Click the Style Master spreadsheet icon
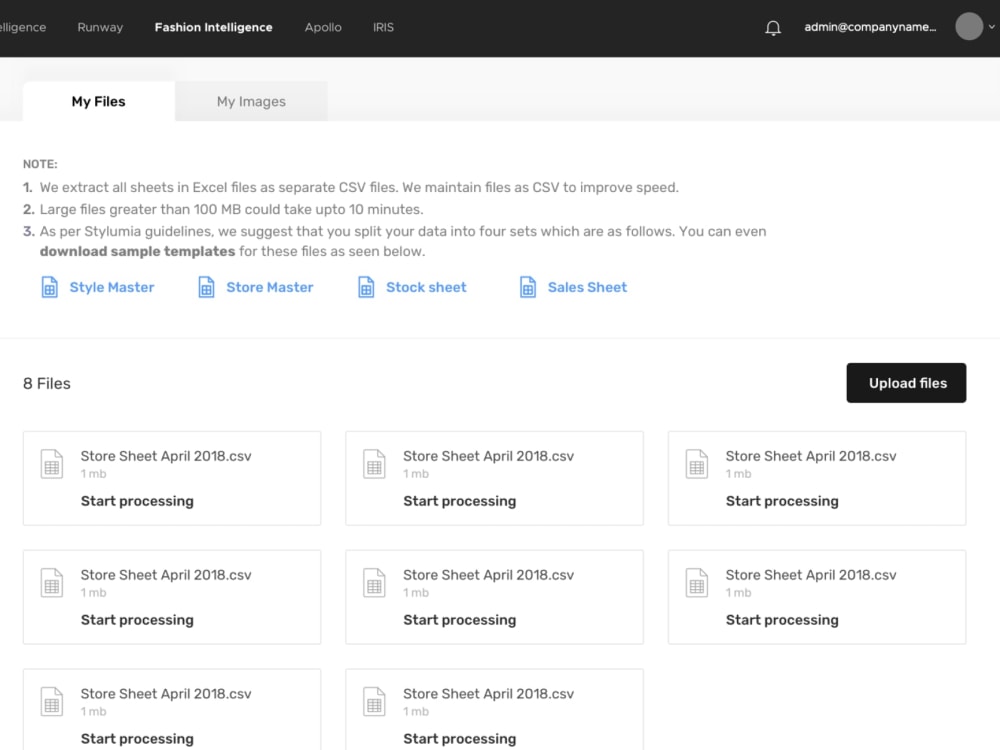Image resolution: width=1000 pixels, height=750 pixels. click(x=50, y=287)
